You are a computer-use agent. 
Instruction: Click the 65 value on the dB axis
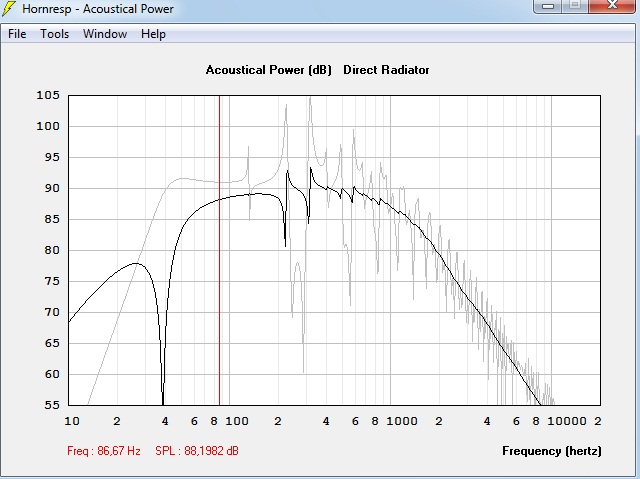click(x=52, y=343)
